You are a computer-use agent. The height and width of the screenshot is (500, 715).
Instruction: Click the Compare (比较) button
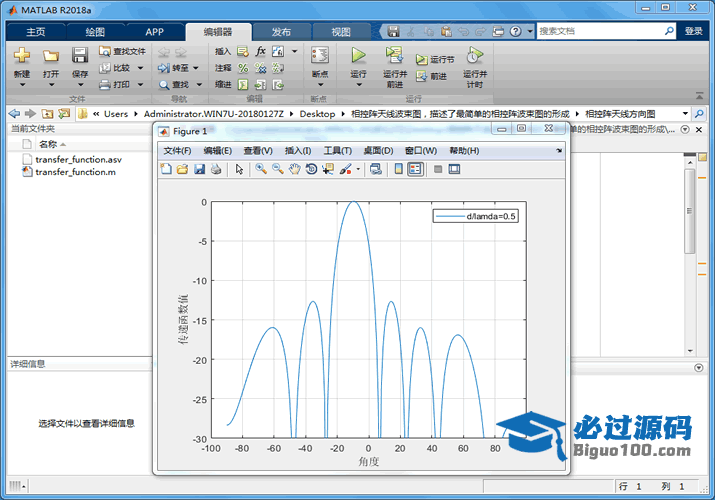(x=121, y=68)
